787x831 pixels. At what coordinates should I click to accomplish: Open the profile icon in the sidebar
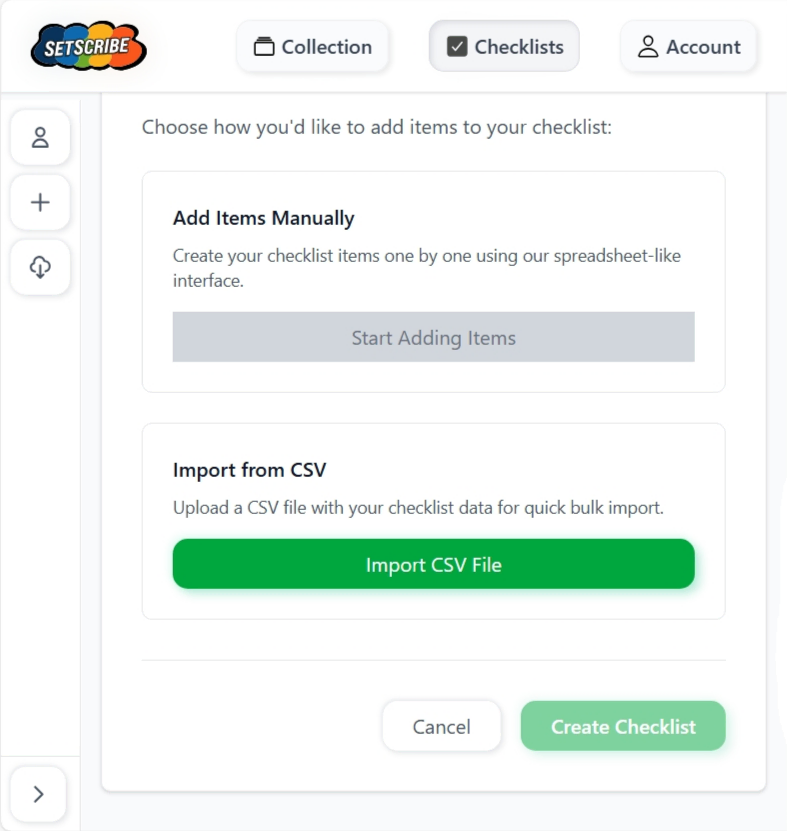(40, 138)
